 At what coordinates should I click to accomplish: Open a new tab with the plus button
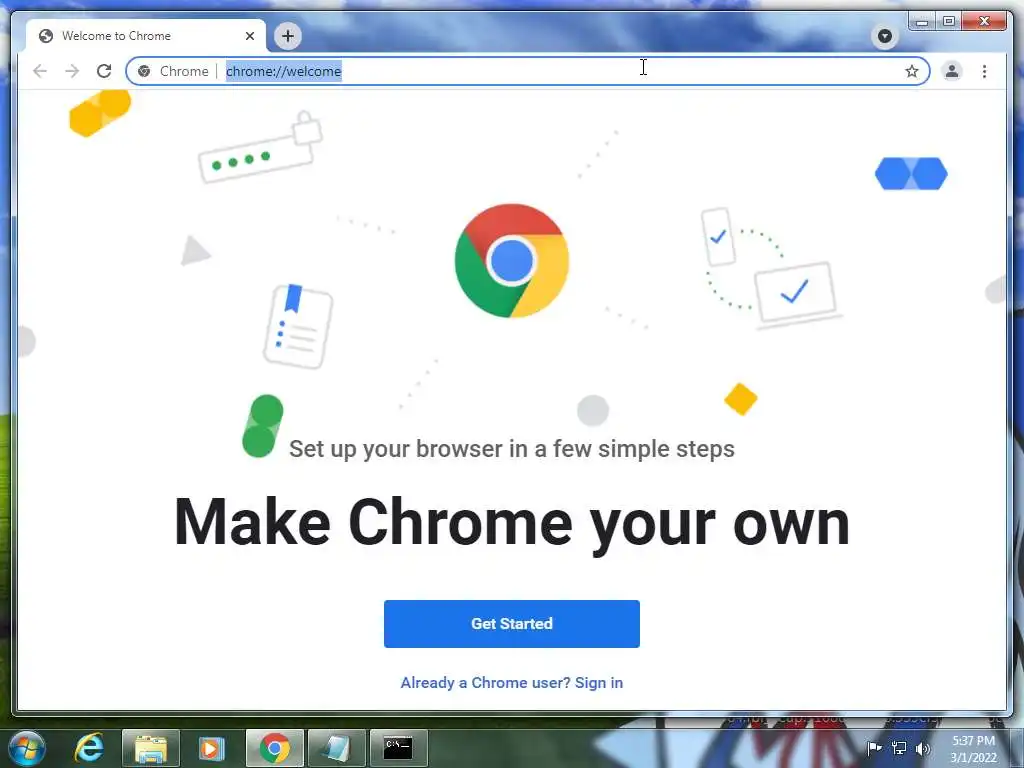288,36
